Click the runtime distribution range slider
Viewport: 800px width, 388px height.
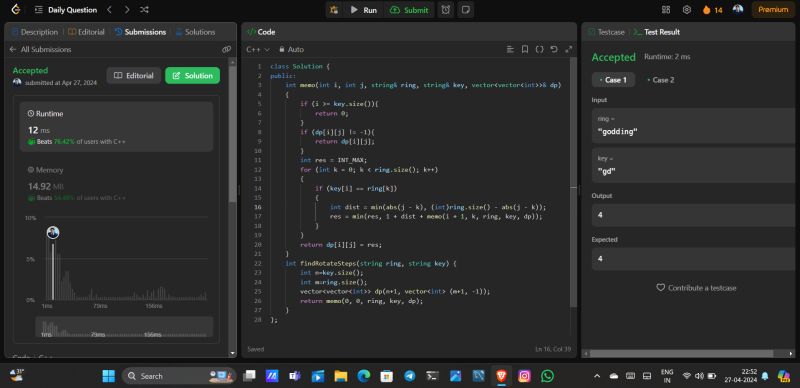click(124, 327)
